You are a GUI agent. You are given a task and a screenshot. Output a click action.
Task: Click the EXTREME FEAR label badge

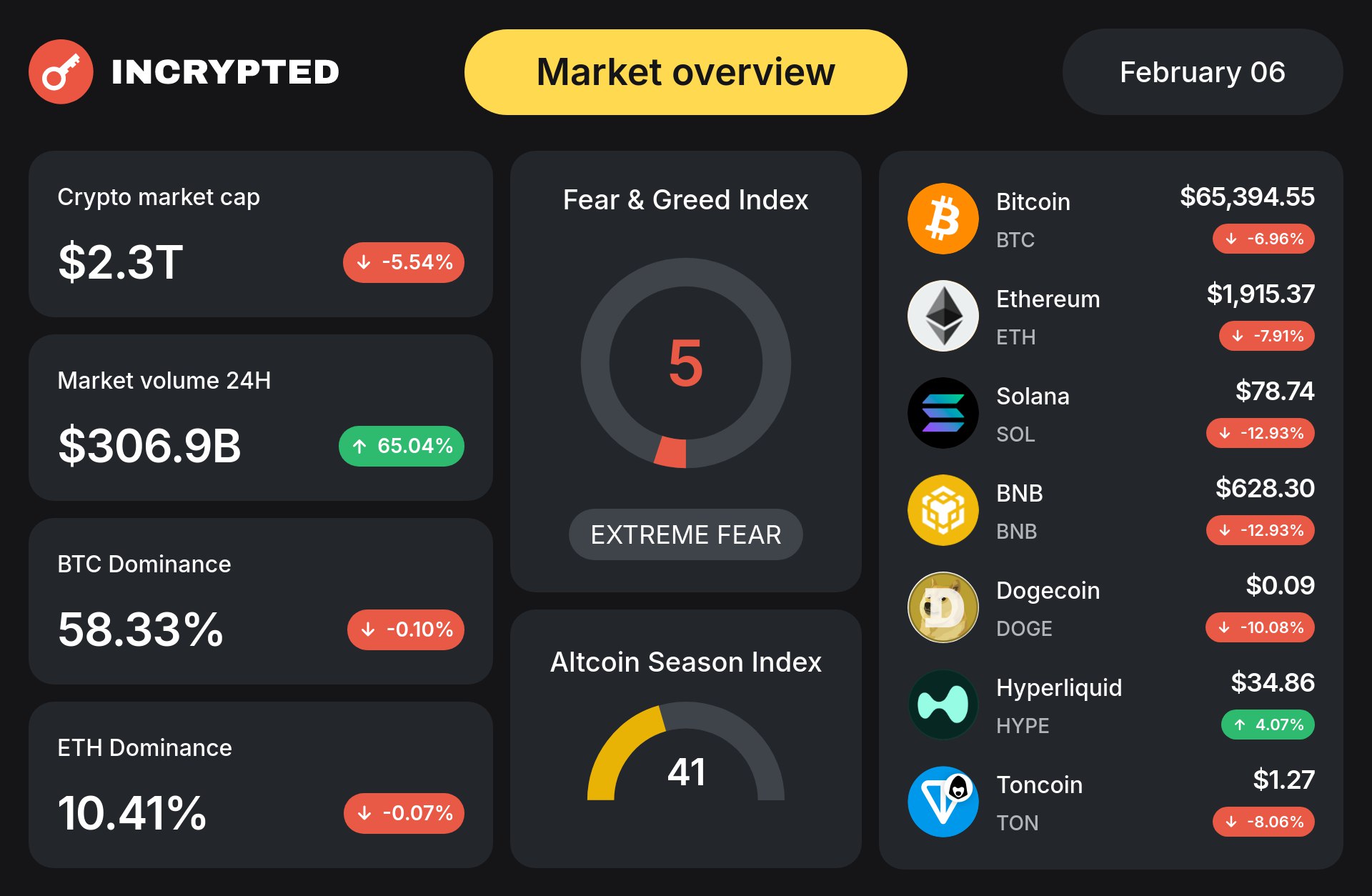[685, 534]
